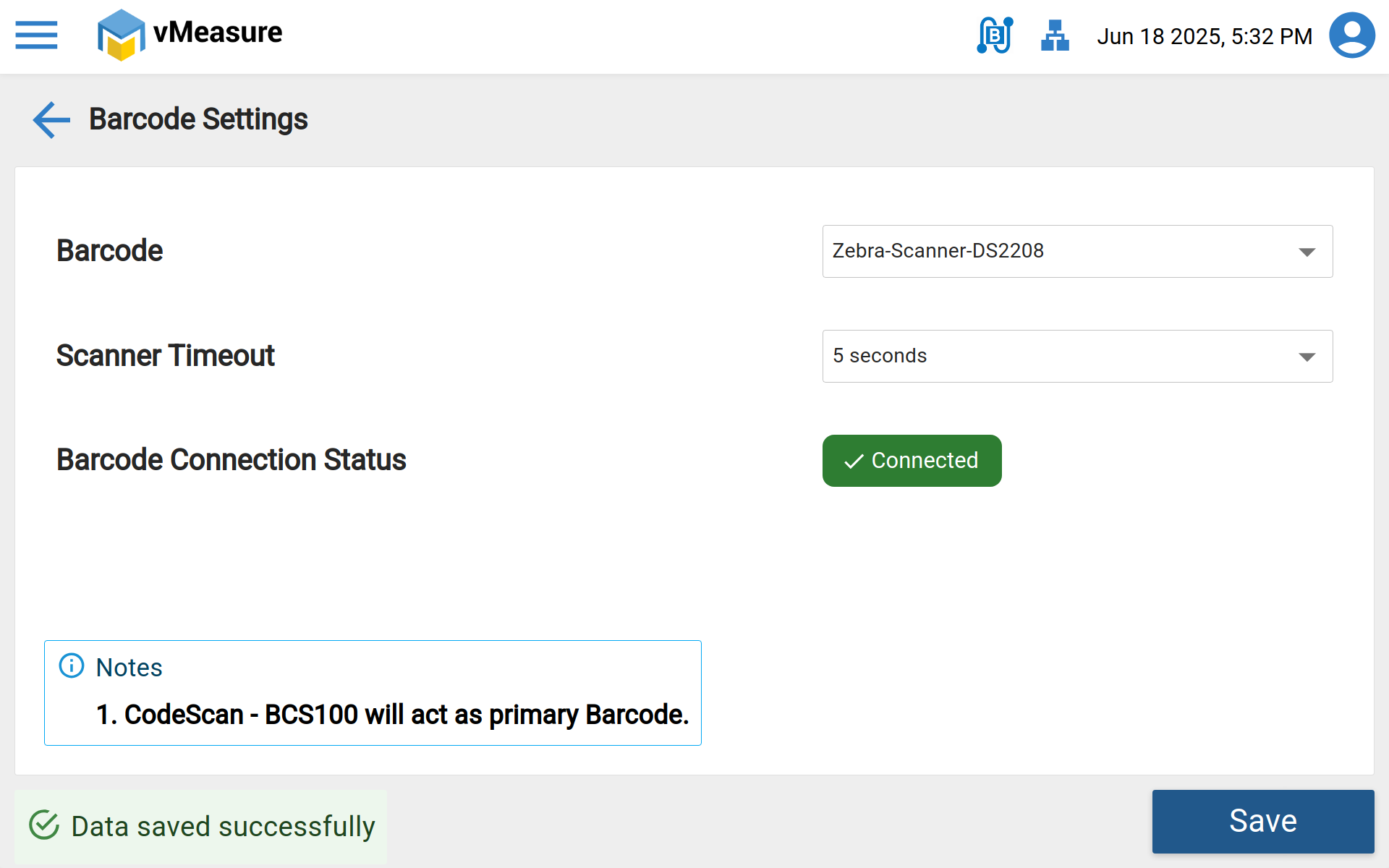Click the Notes info icon
1389x868 pixels.
pos(72,665)
